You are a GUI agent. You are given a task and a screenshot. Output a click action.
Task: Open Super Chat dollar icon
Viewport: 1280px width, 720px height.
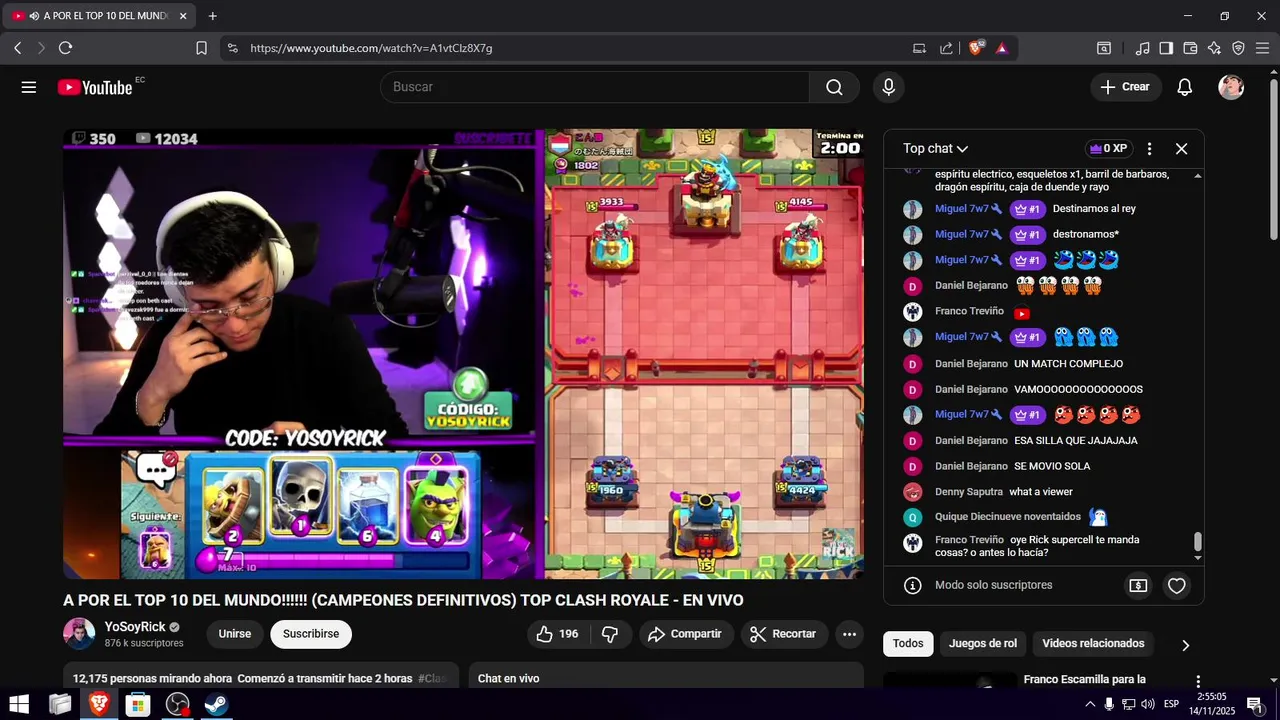tap(1138, 586)
